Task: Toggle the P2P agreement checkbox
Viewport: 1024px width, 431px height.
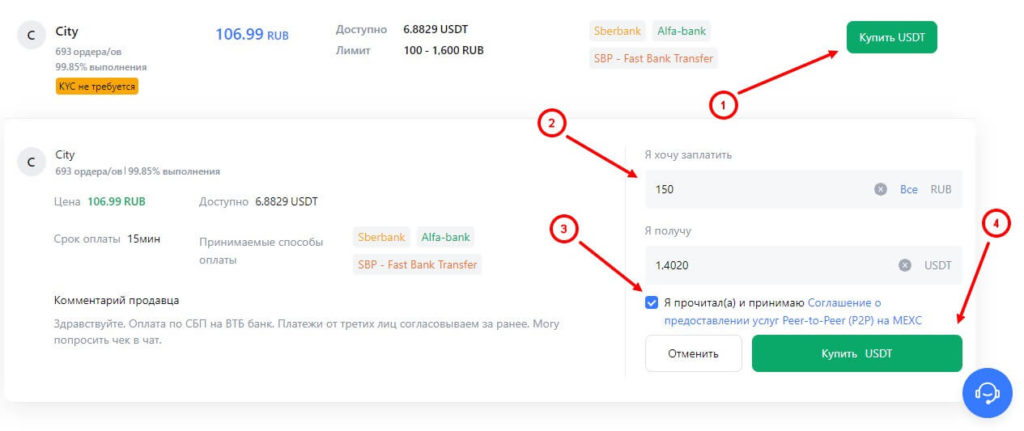Action: coord(652,302)
